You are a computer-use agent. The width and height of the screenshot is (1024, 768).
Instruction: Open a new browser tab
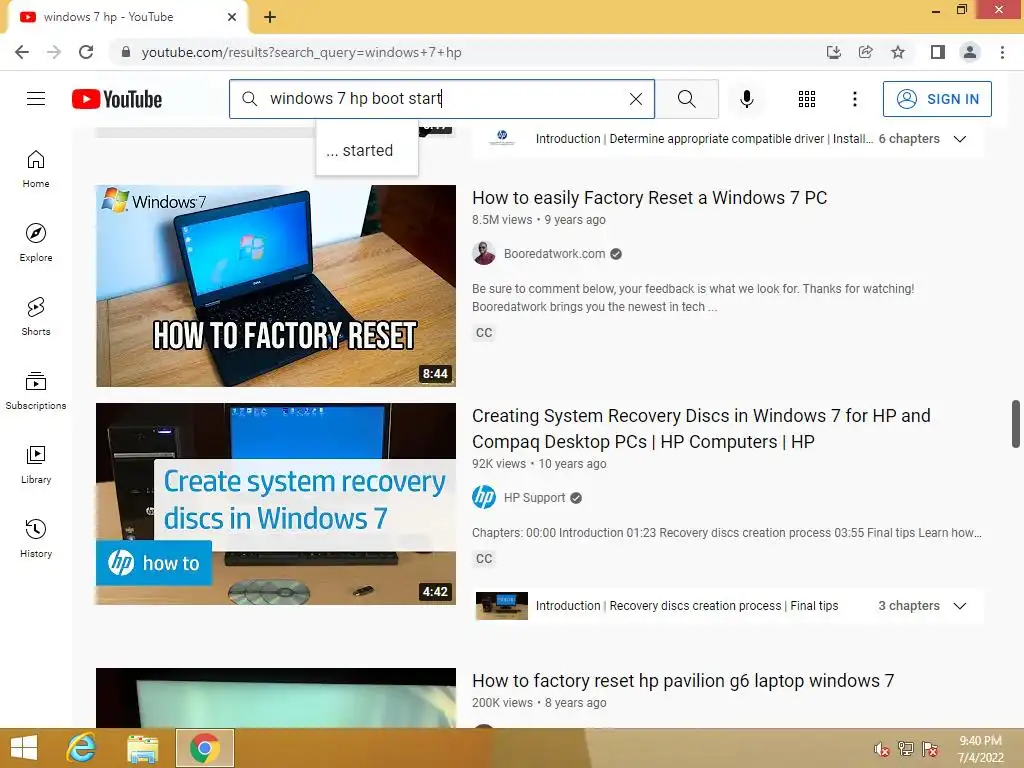tap(270, 17)
